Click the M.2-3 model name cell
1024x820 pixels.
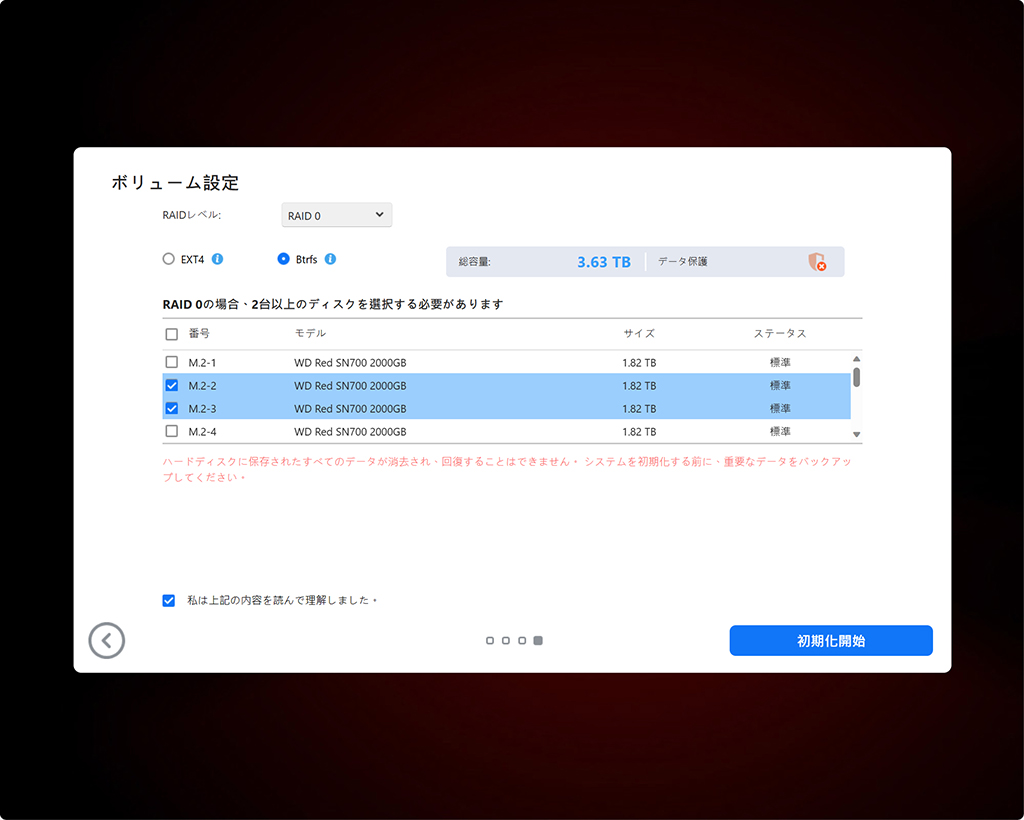pyautogui.click(x=350, y=409)
